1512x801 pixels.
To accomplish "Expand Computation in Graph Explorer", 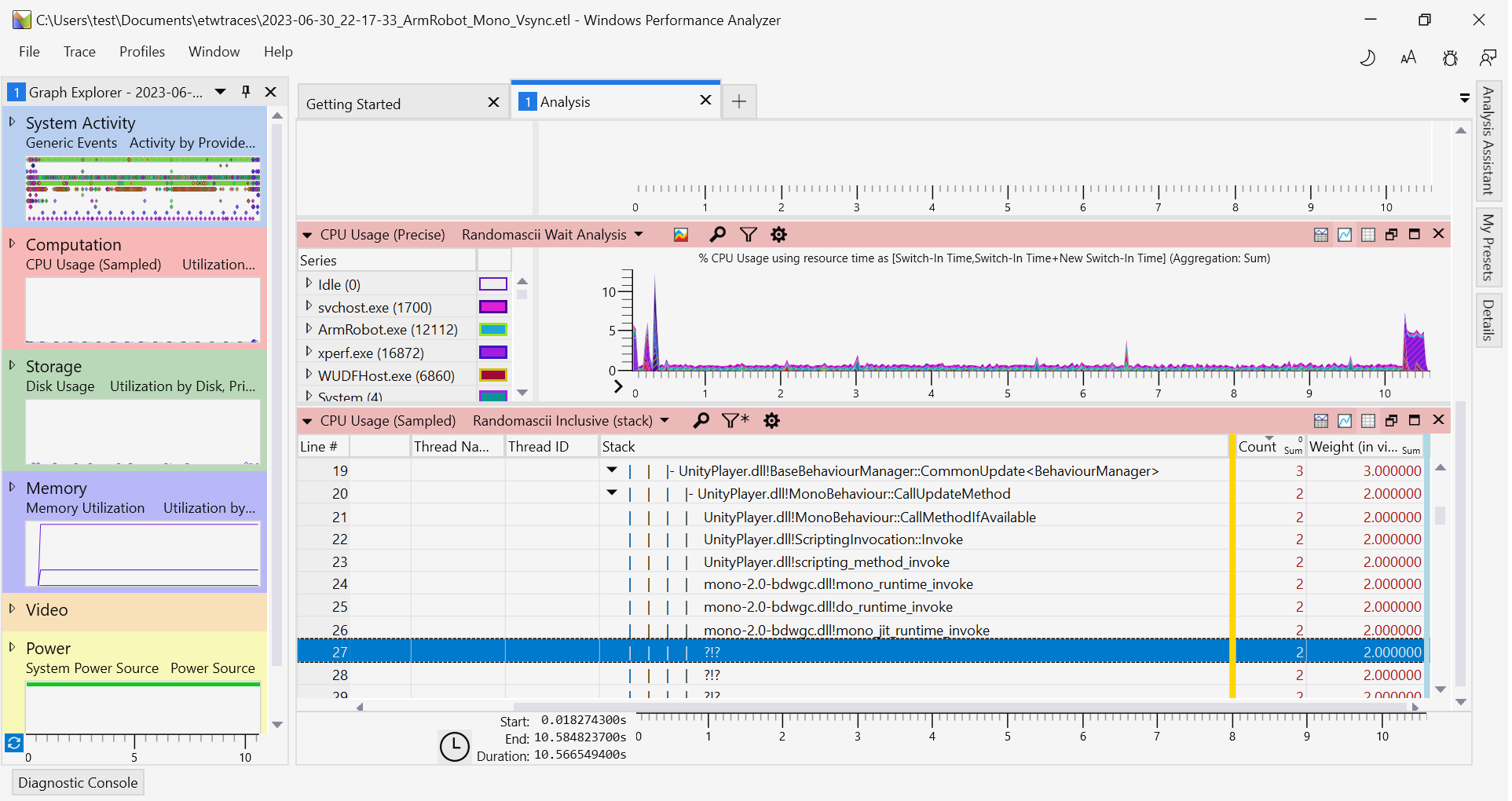I will (12, 243).
